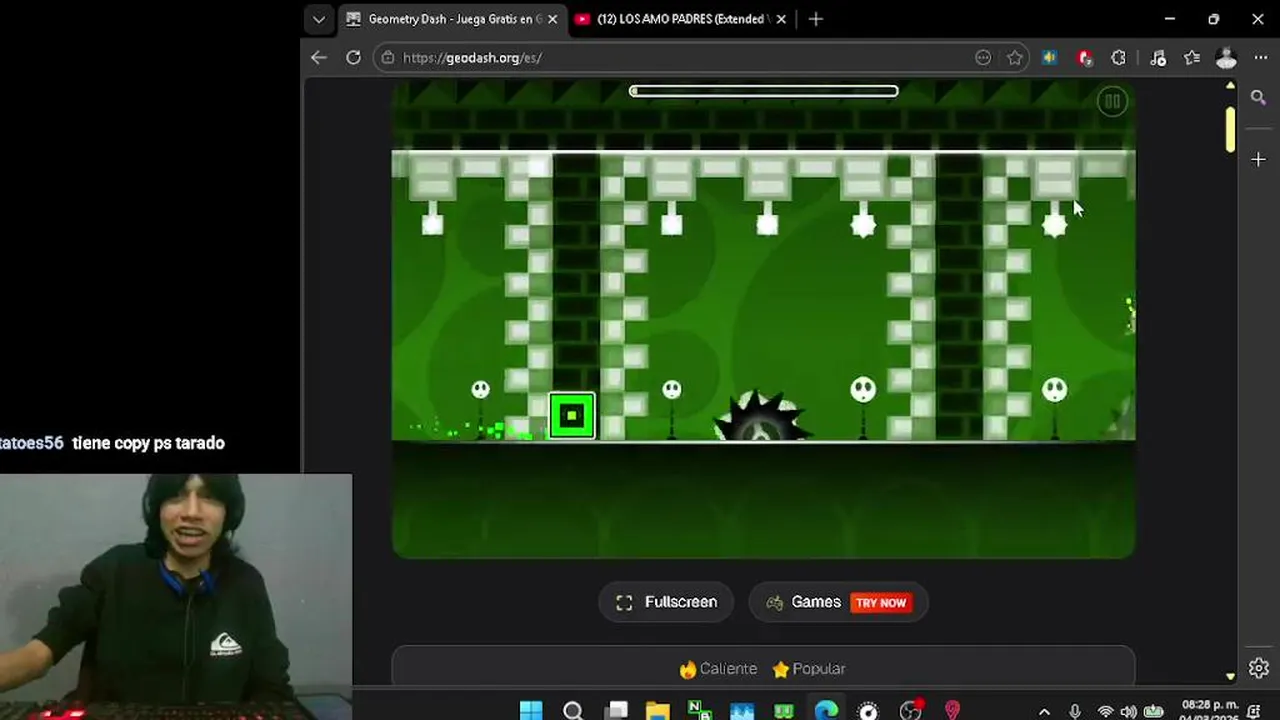Open the sidebar settings gear
The height and width of the screenshot is (720, 1280).
click(1258, 668)
